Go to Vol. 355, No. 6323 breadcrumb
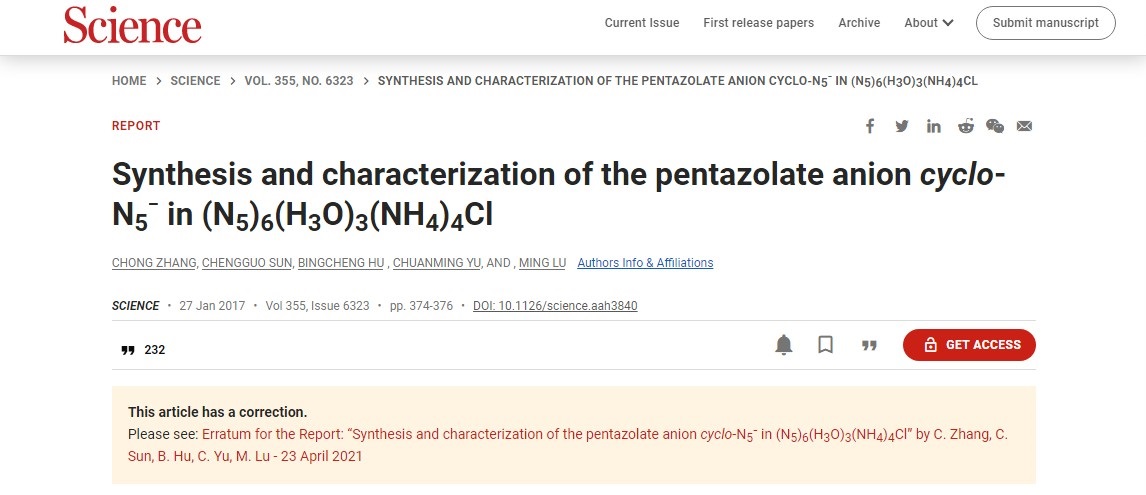The height and width of the screenshot is (495, 1146). (299, 81)
